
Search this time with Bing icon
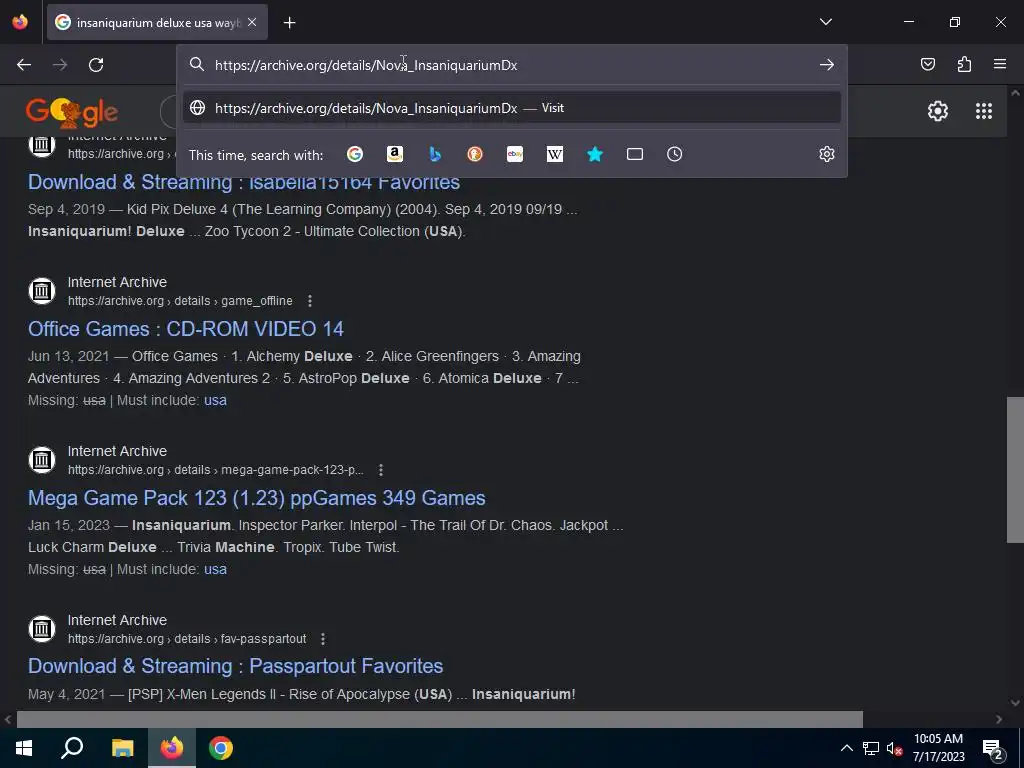(x=435, y=154)
